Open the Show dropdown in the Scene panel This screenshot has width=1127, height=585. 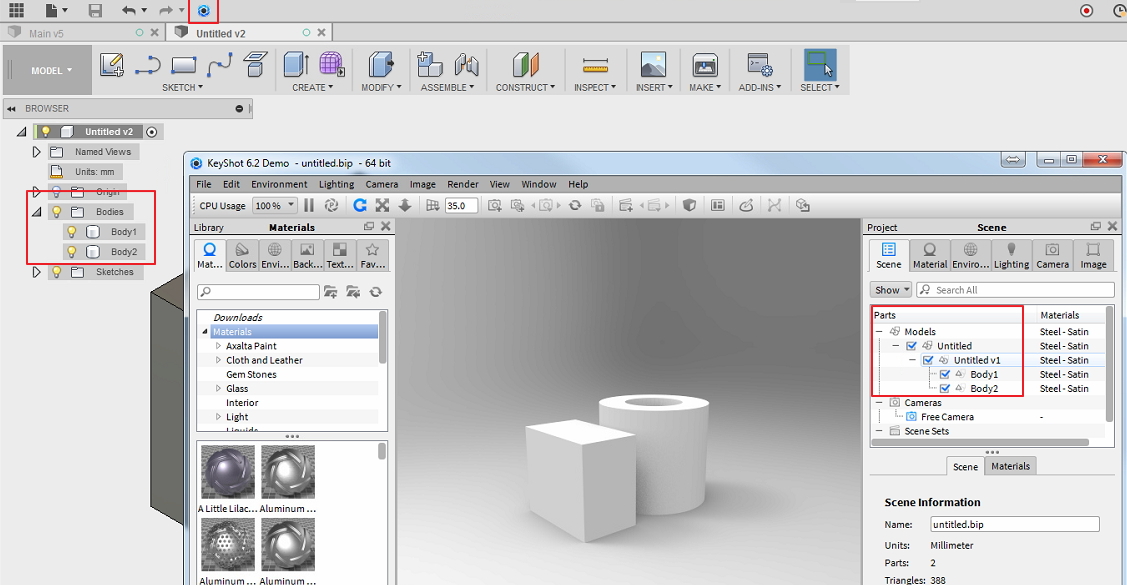(889, 289)
